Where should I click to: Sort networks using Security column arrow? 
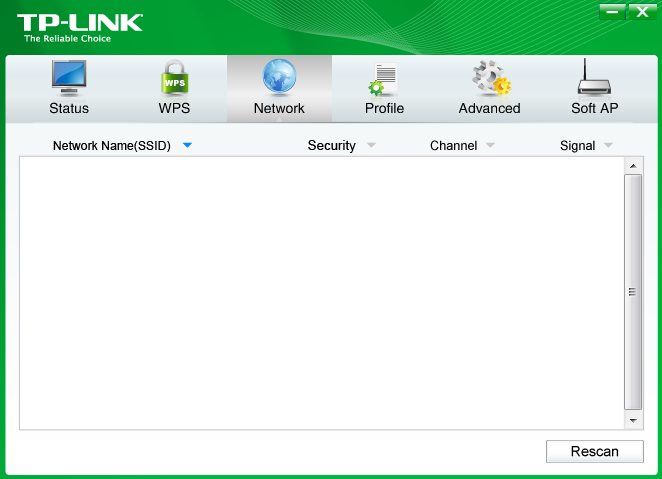(371, 145)
